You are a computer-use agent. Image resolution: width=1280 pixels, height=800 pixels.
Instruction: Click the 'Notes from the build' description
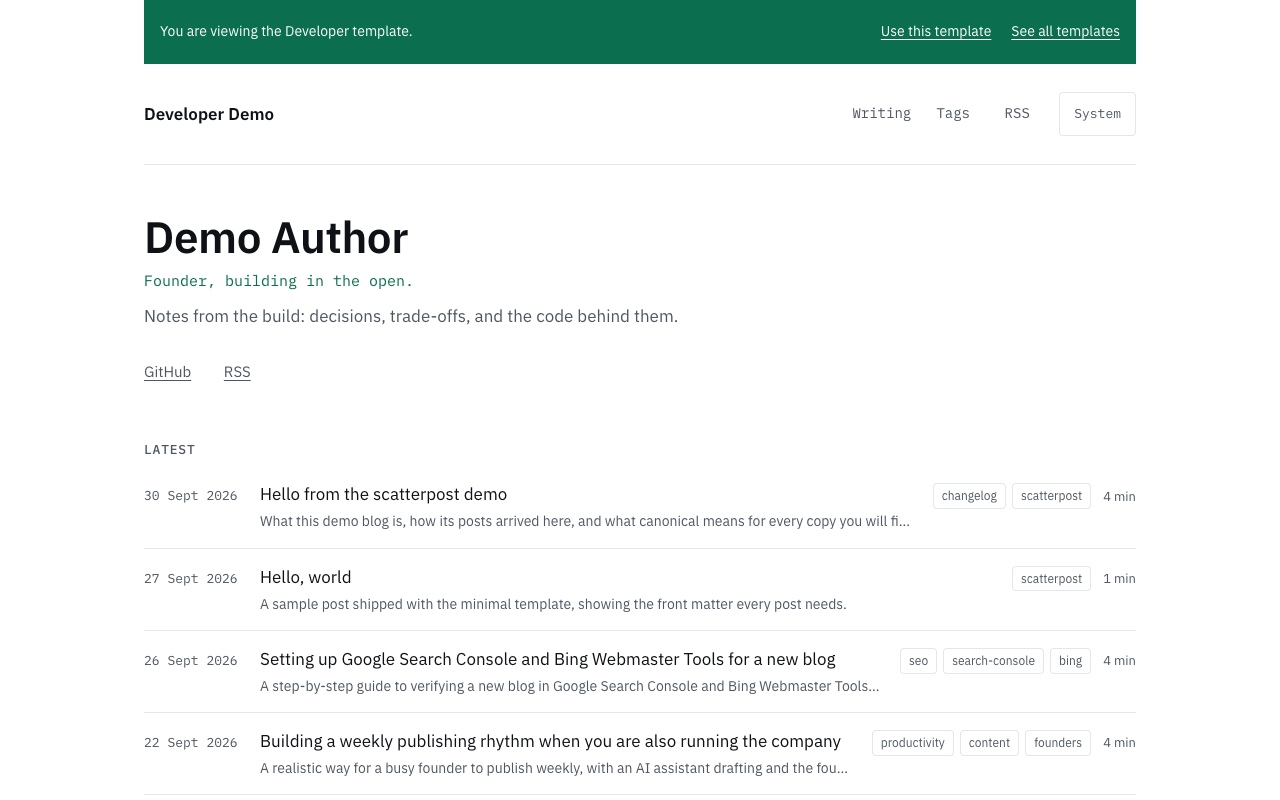411,316
